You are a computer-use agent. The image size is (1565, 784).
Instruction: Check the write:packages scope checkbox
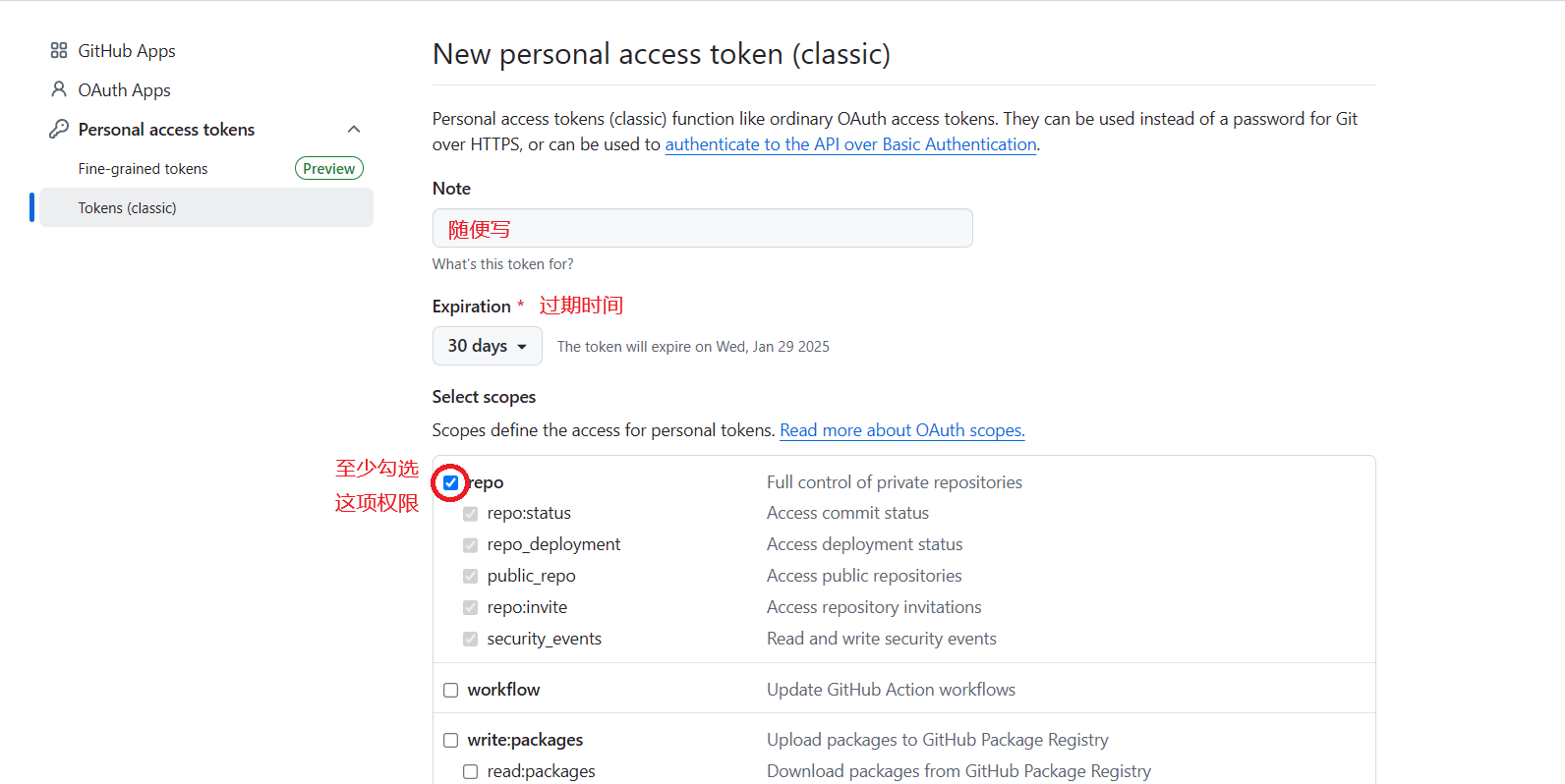pyautogui.click(x=450, y=740)
